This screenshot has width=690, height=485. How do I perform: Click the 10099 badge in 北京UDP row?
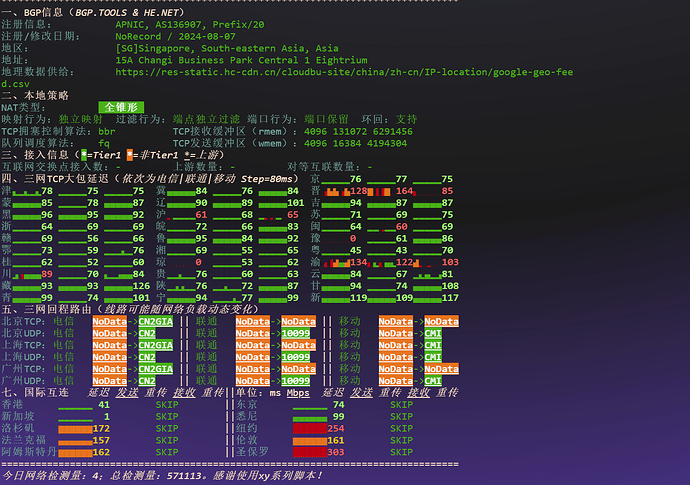coord(296,334)
